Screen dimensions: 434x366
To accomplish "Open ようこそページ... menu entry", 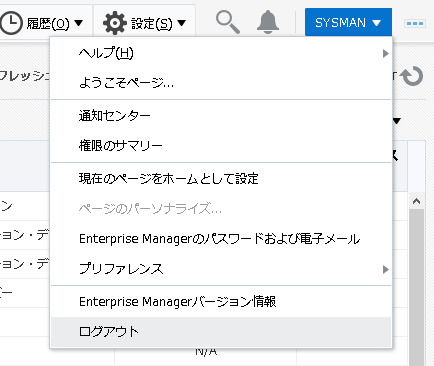I will [x=221, y=82].
